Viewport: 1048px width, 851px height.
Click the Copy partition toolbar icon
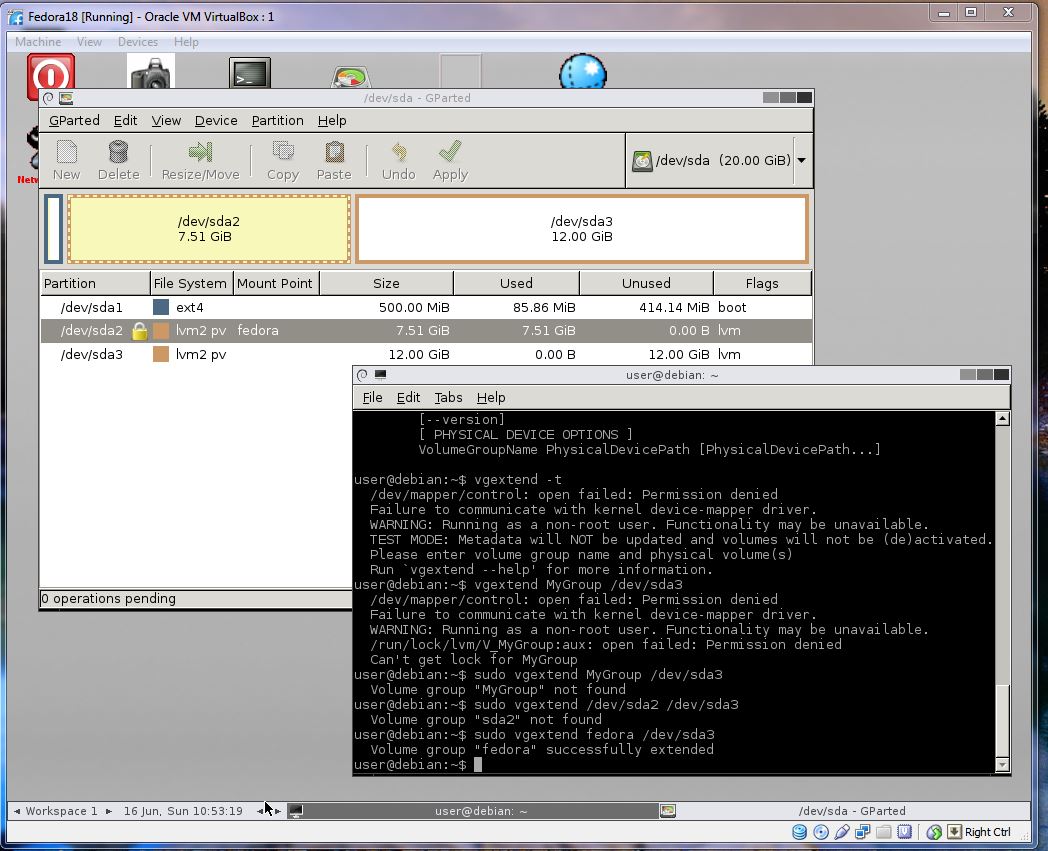(283, 152)
